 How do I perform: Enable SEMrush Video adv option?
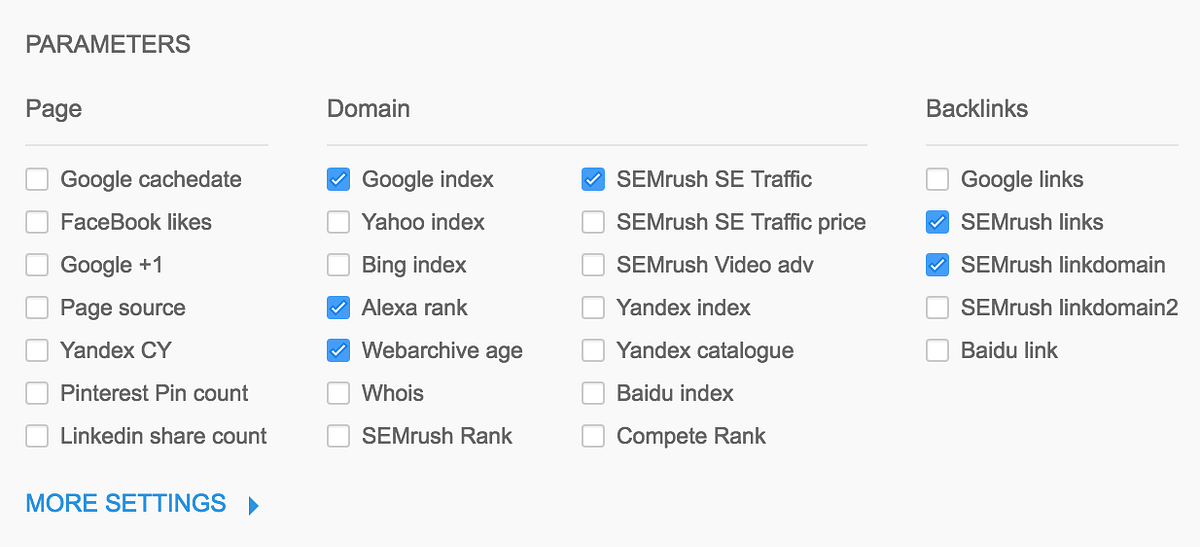click(593, 265)
